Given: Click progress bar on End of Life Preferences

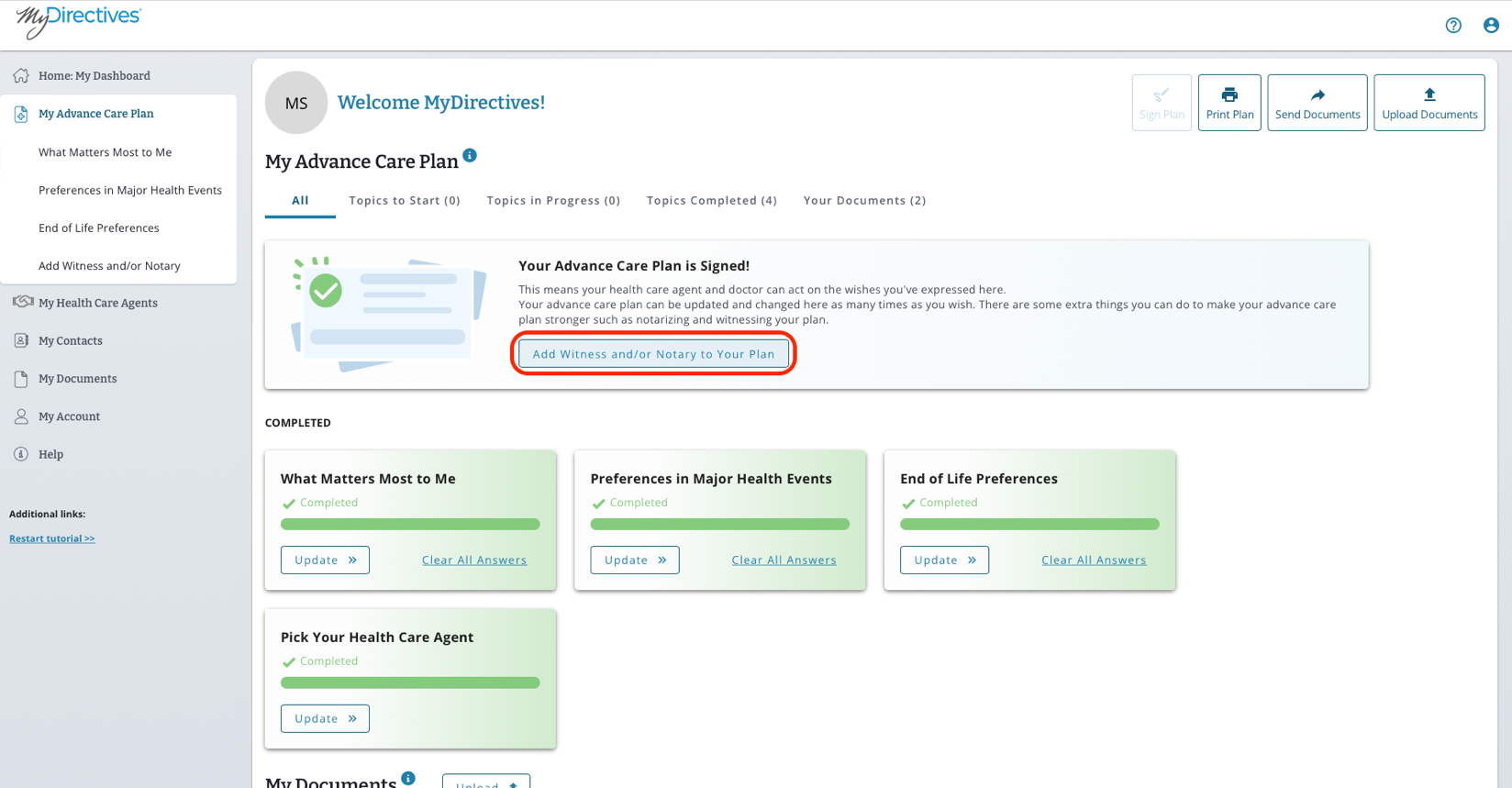Looking at the screenshot, I should click(1029, 524).
